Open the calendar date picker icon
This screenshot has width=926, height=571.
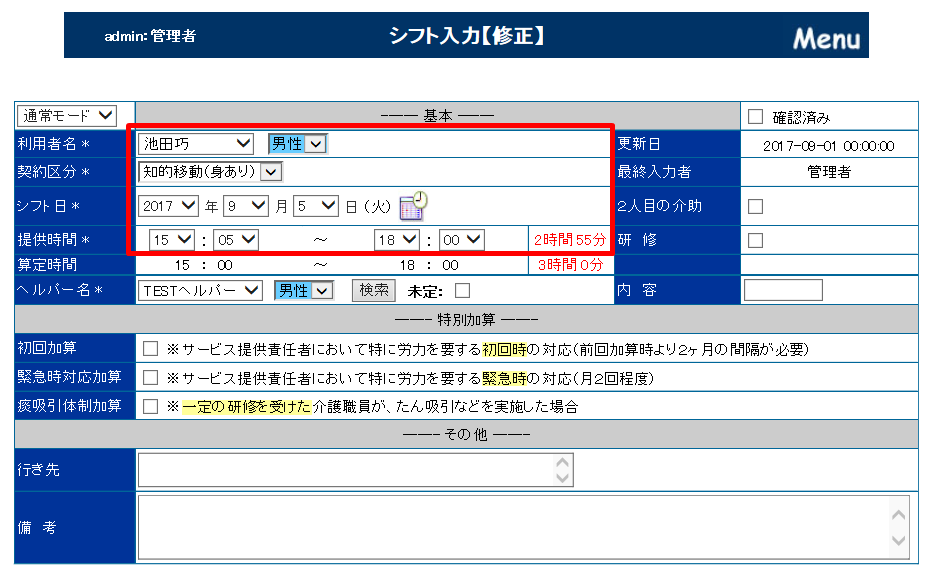(x=413, y=206)
